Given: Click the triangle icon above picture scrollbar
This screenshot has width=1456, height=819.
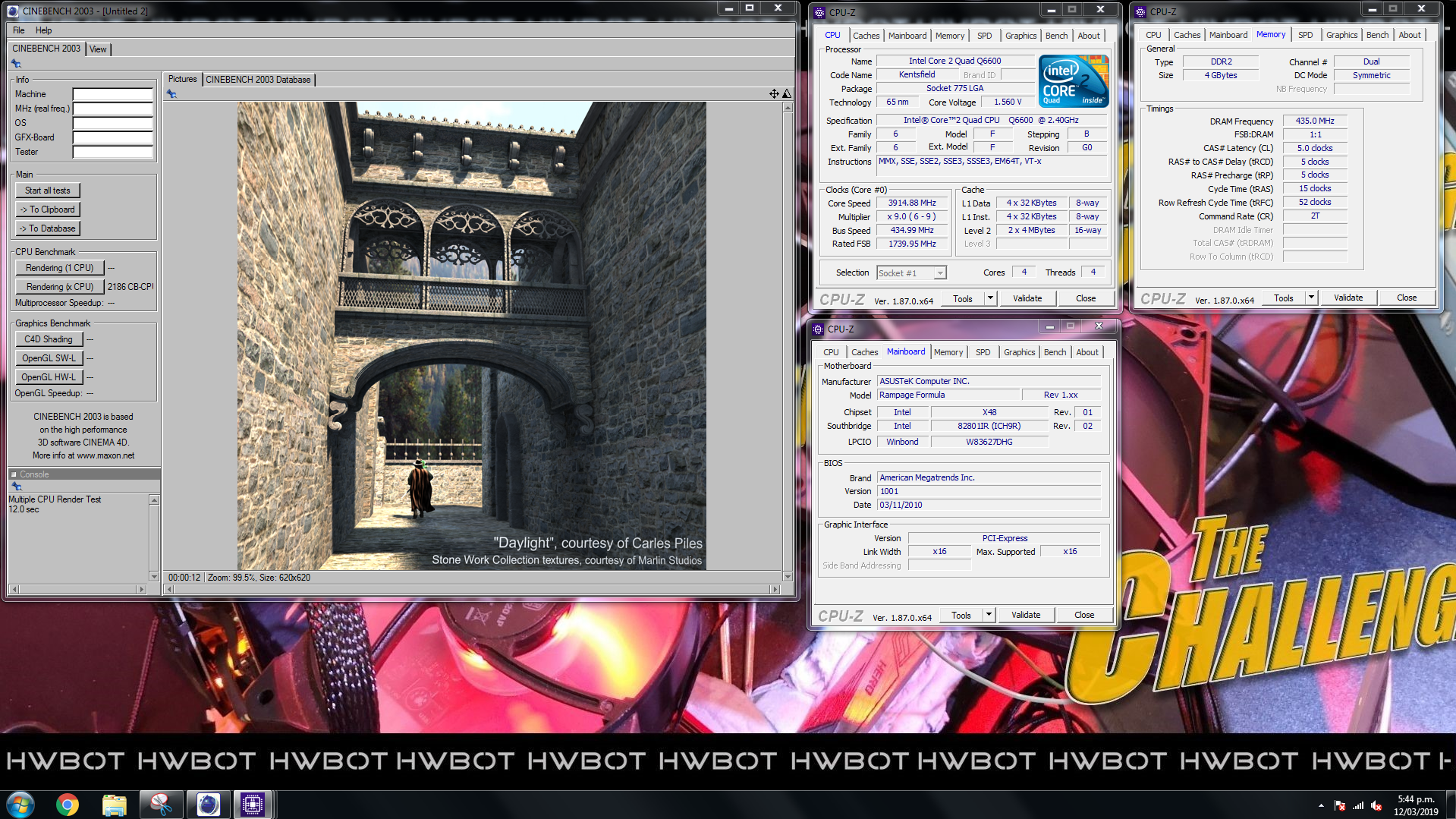Looking at the screenshot, I should pyautogui.click(x=787, y=94).
